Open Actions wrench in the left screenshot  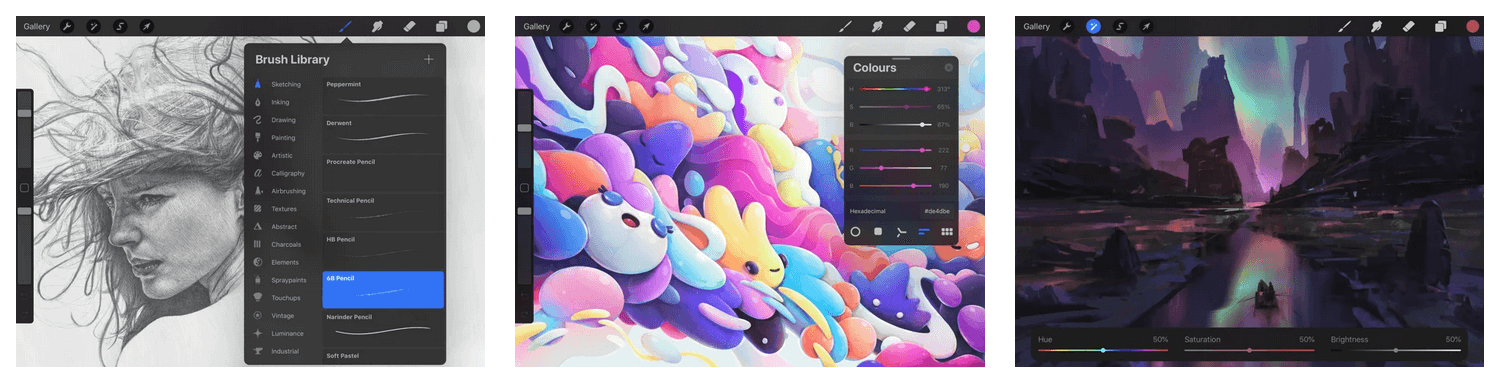pos(67,26)
